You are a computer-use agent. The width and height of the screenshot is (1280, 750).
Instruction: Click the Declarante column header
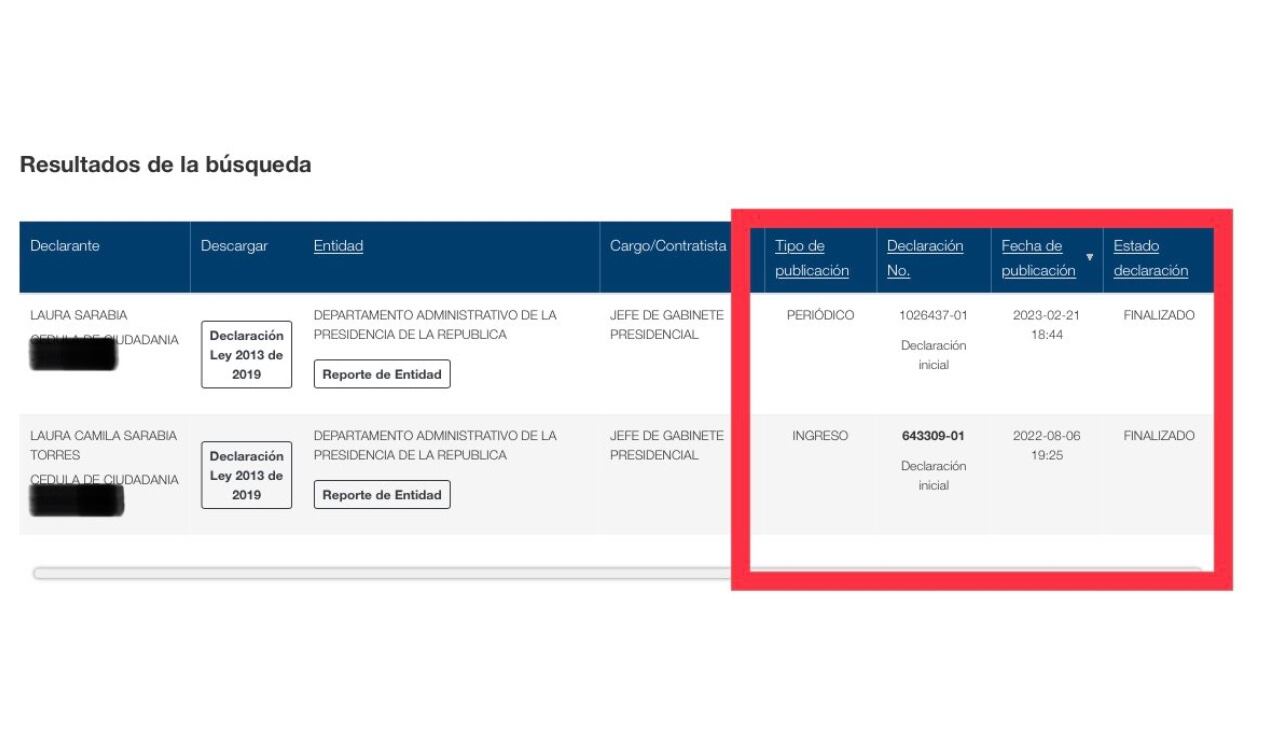click(x=65, y=246)
